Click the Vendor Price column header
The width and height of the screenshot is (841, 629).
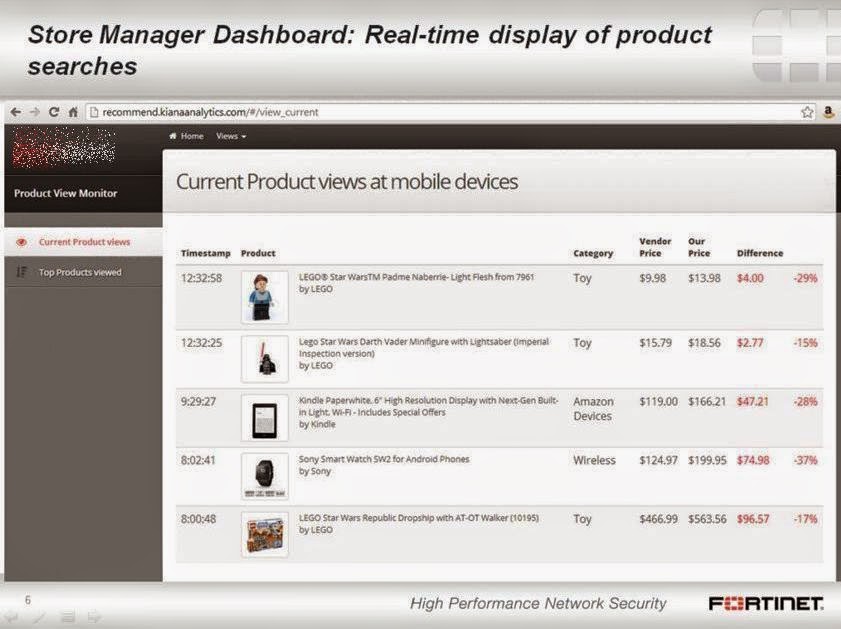tap(655, 247)
